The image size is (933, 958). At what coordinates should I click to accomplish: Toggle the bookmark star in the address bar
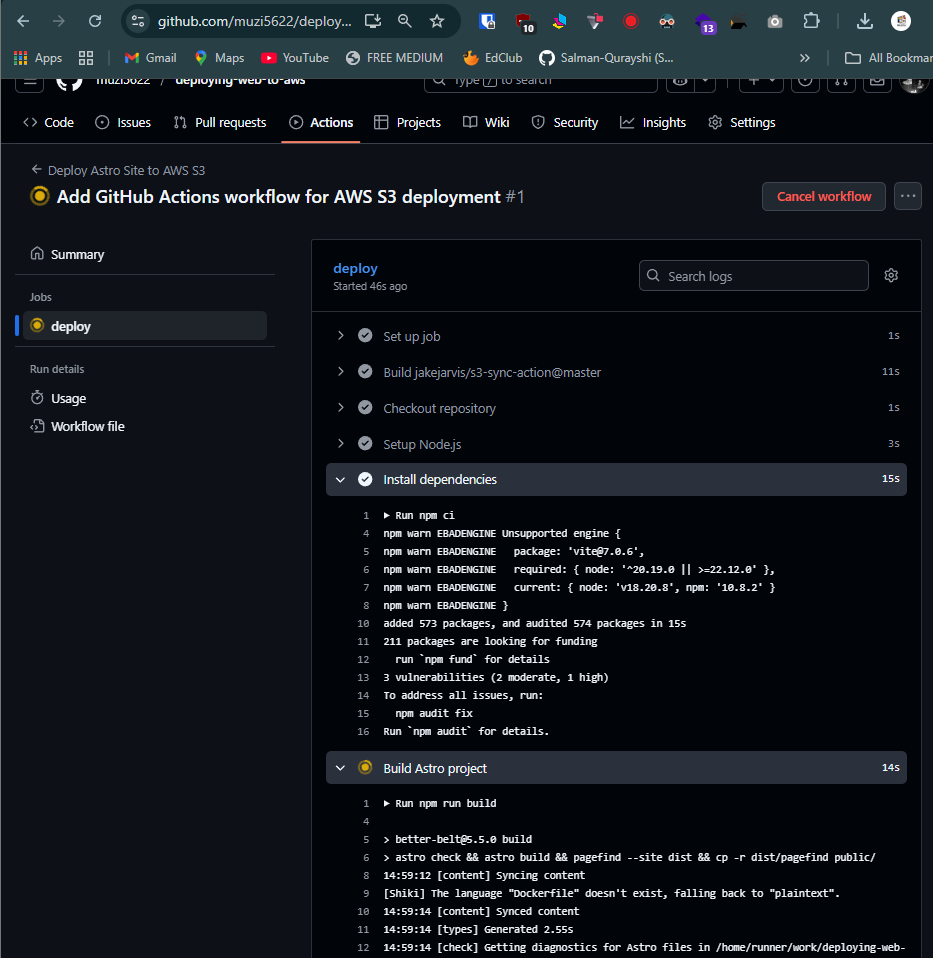437,20
